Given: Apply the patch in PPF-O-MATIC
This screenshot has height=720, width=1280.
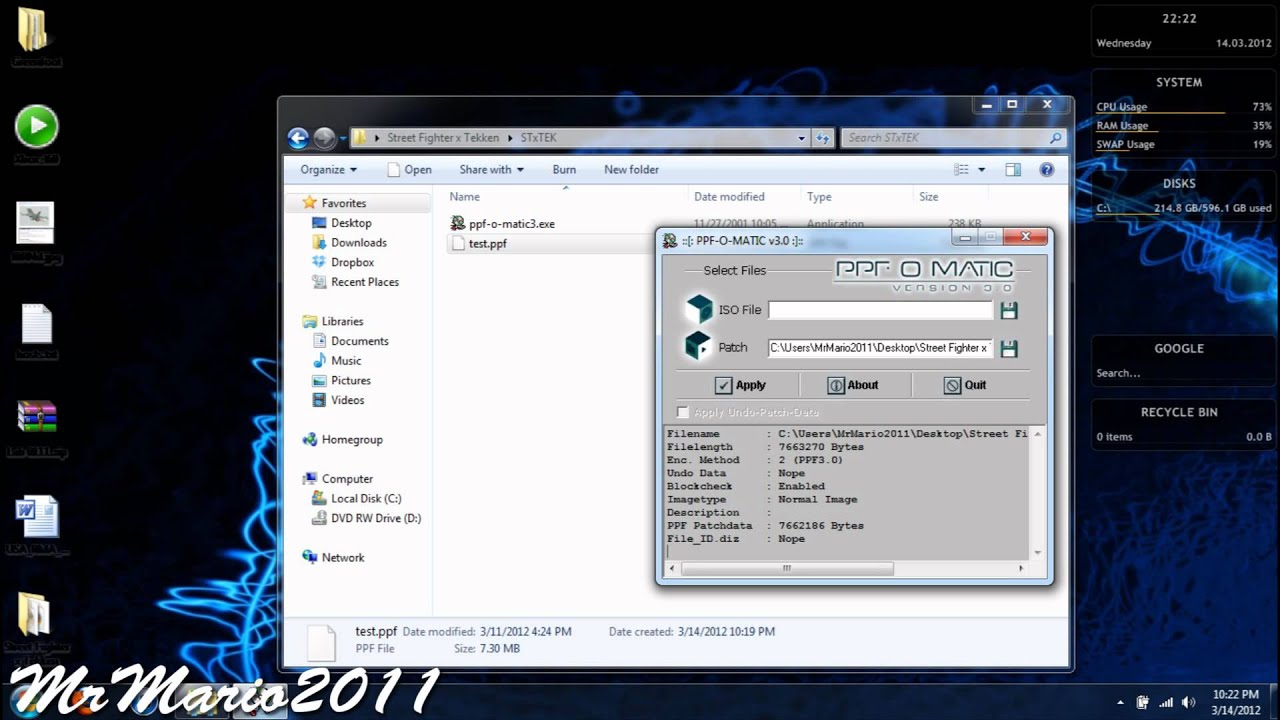Looking at the screenshot, I should [740, 385].
